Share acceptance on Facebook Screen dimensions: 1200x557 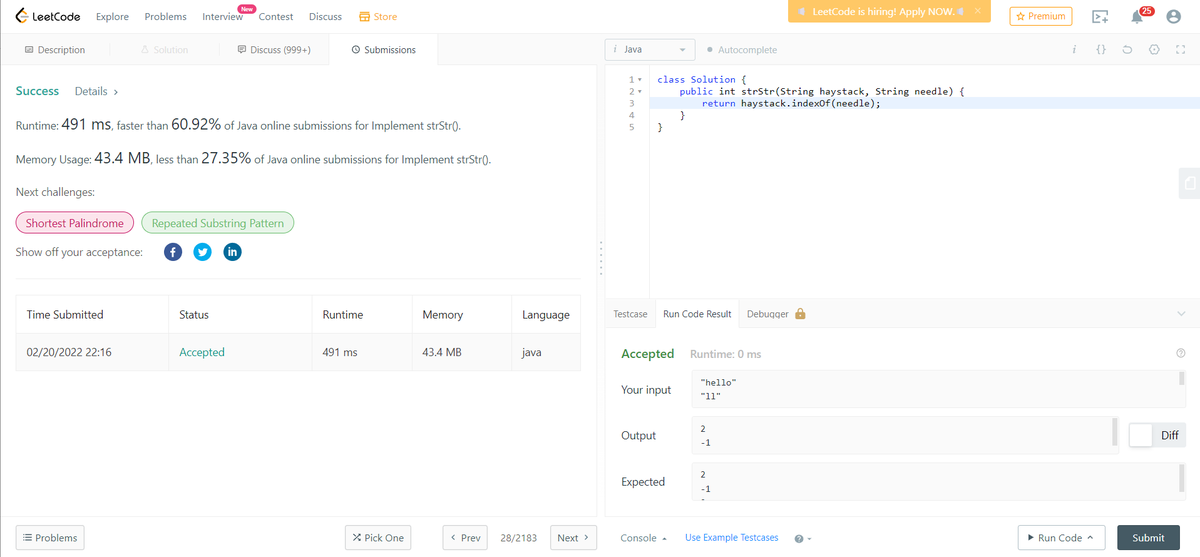coord(173,252)
